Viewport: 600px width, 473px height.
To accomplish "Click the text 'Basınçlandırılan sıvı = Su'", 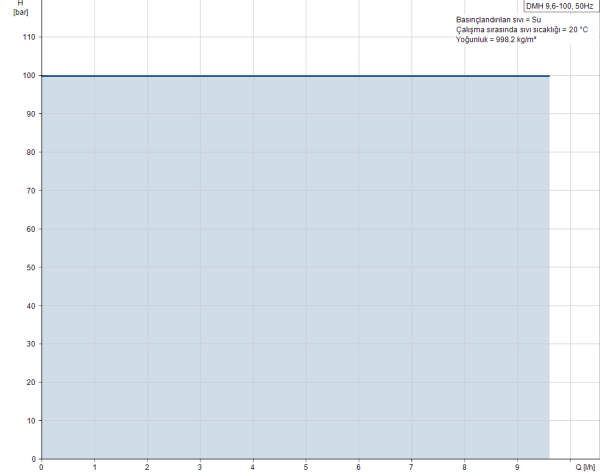I will (498, 20).
